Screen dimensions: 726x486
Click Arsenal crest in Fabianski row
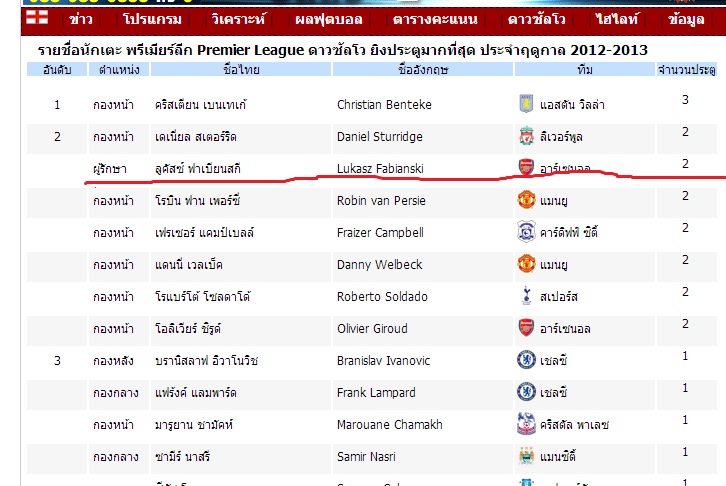(526, 167)
